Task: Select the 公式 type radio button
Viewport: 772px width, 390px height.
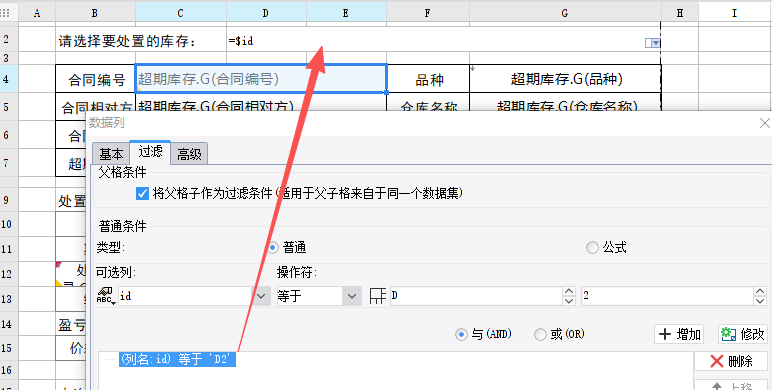Action: [x=592, y=247]
